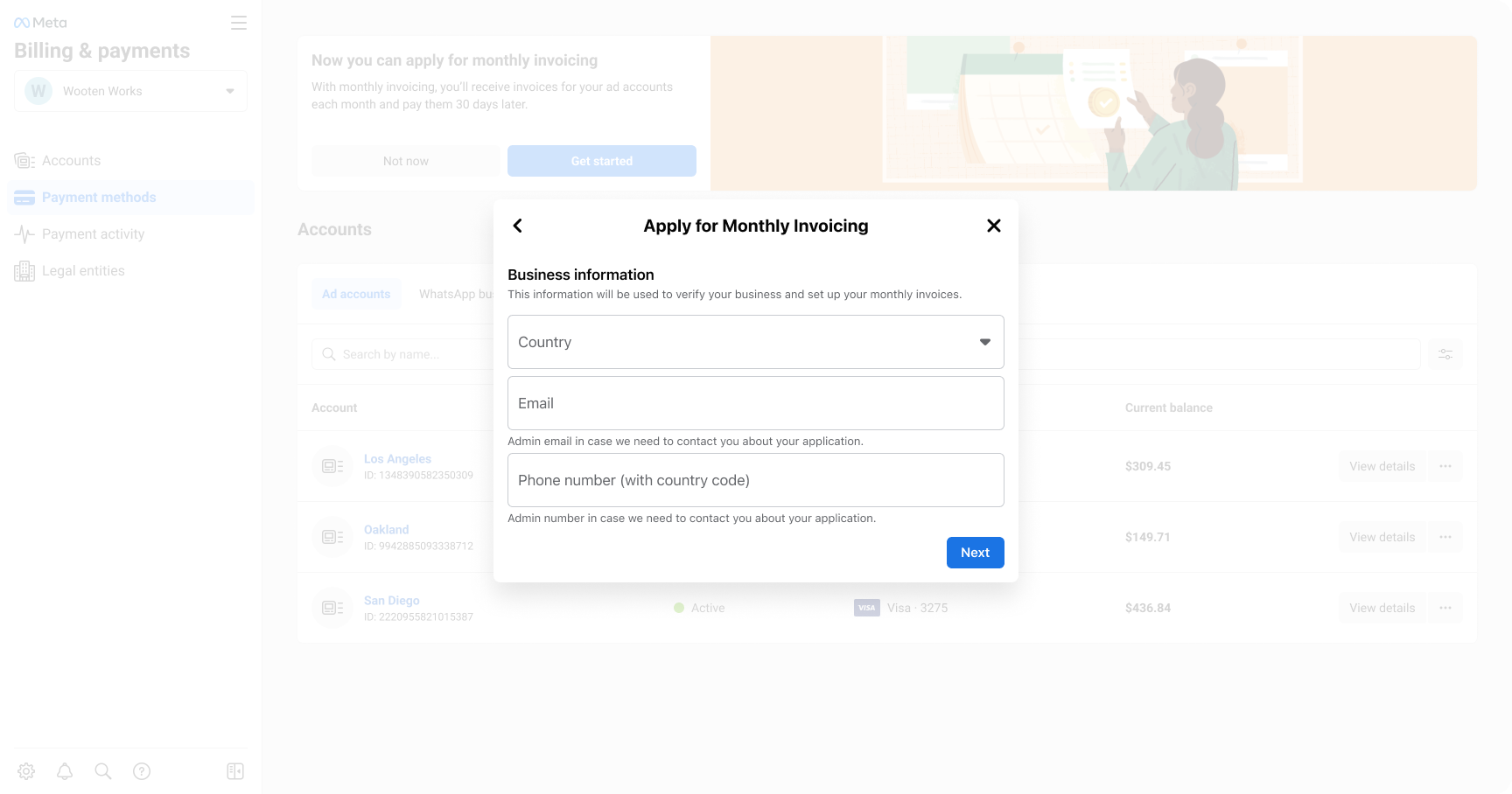Screen dimensions: 1512x794
Task: Click the Visa card icon
Action: pyautogui.click(x=867, y=608)
